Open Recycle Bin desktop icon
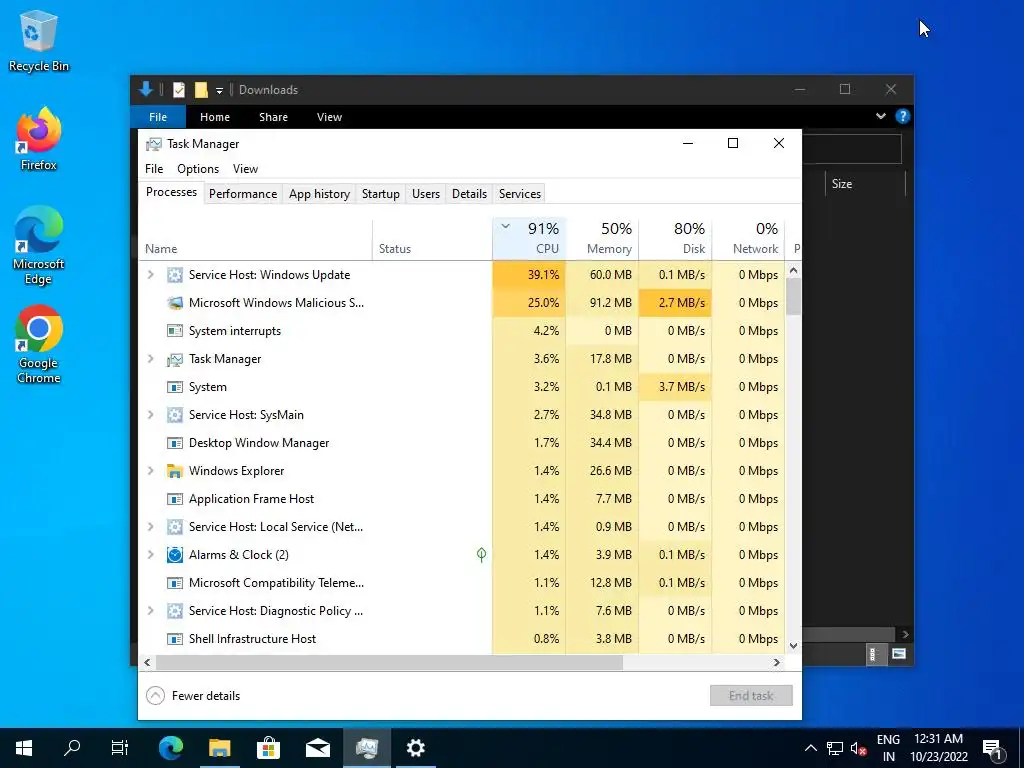 tap(39, 40)
